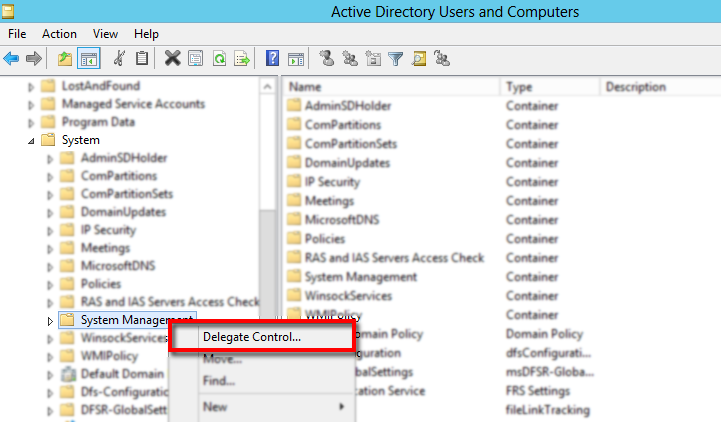
Task: Click the Filter funnel icon
Action: 395,59
